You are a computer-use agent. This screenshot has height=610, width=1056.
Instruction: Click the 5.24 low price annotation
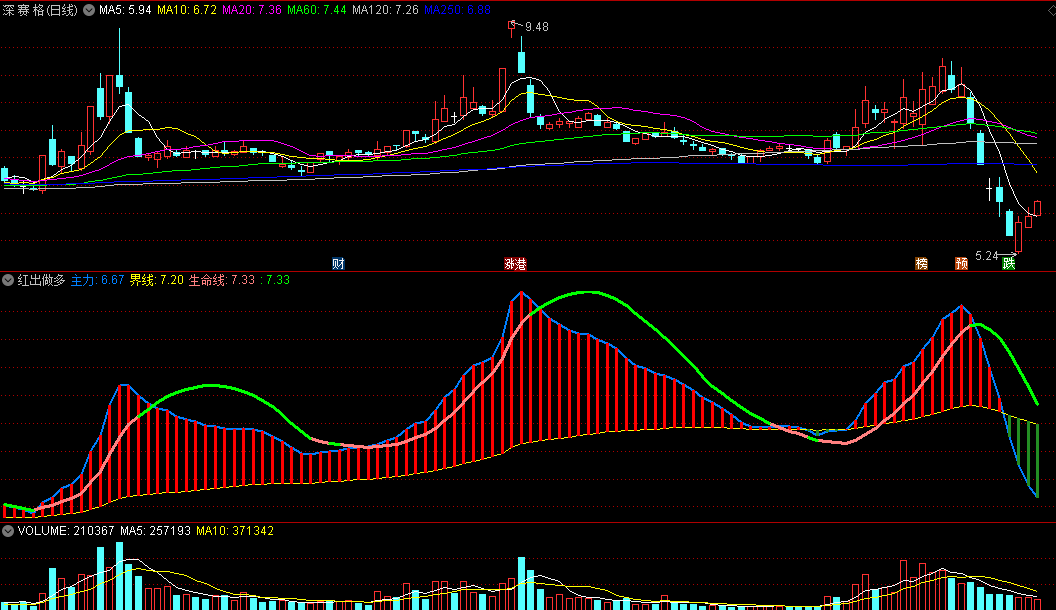click(987, 256)
